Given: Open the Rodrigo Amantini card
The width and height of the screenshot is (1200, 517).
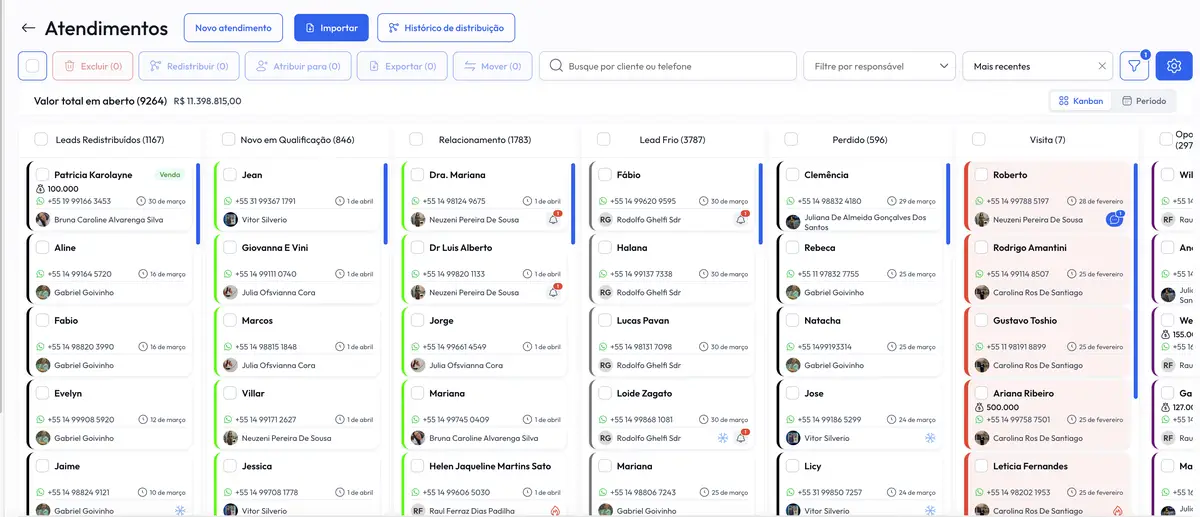Looking at the screenshot, I should click(x=1048, y=267).
